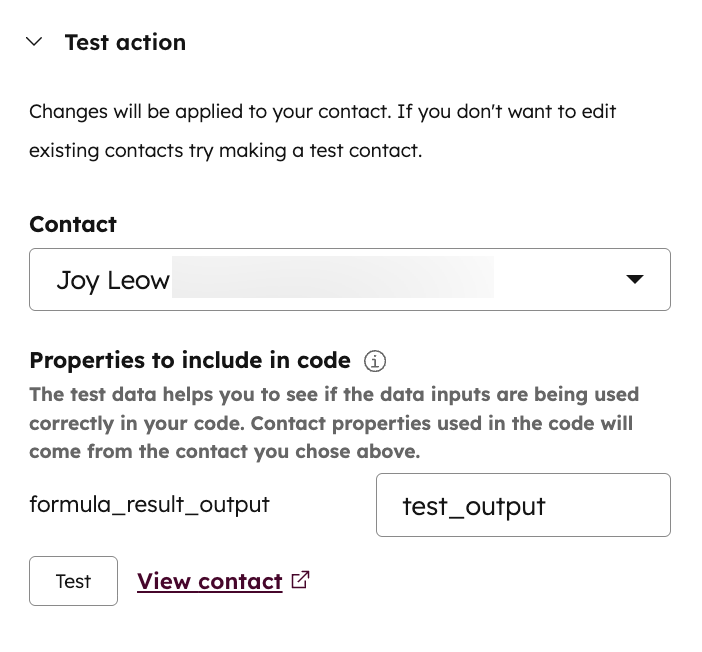The width and height of the screenshot is (702, 652).
Task: Collapse the Test action section chevron
Action: [36, 42]
